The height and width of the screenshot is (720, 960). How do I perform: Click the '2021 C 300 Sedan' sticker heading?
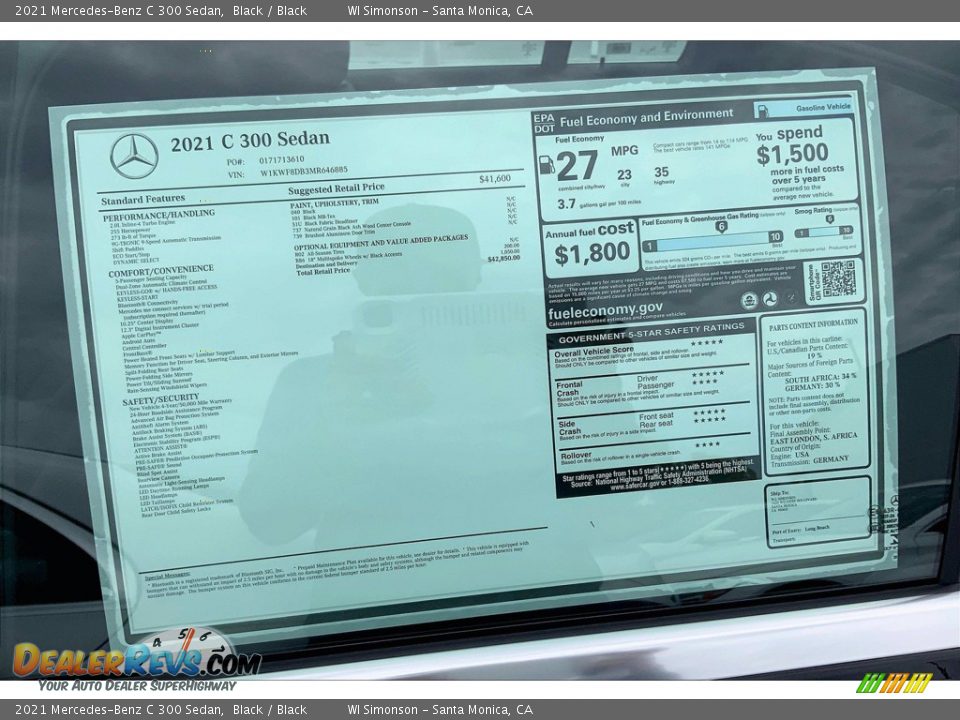pyautogui.click(x=250, y=141)
